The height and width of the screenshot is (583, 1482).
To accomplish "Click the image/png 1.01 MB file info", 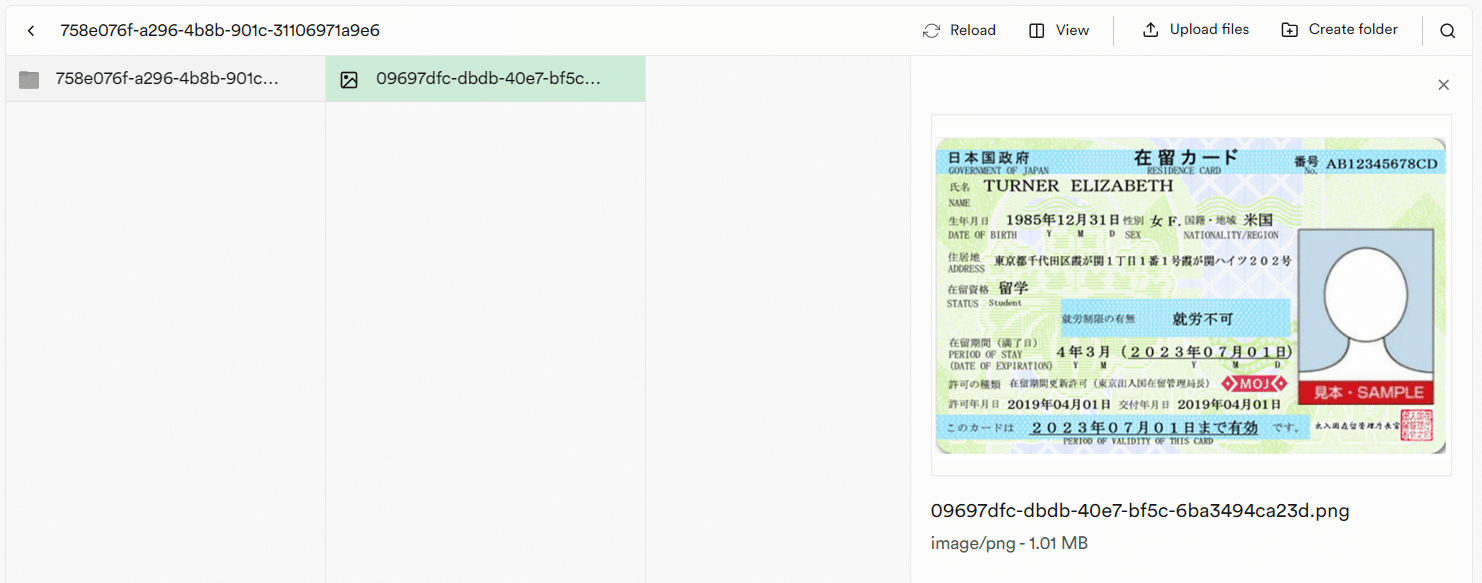I will (x=1009, y=543).
